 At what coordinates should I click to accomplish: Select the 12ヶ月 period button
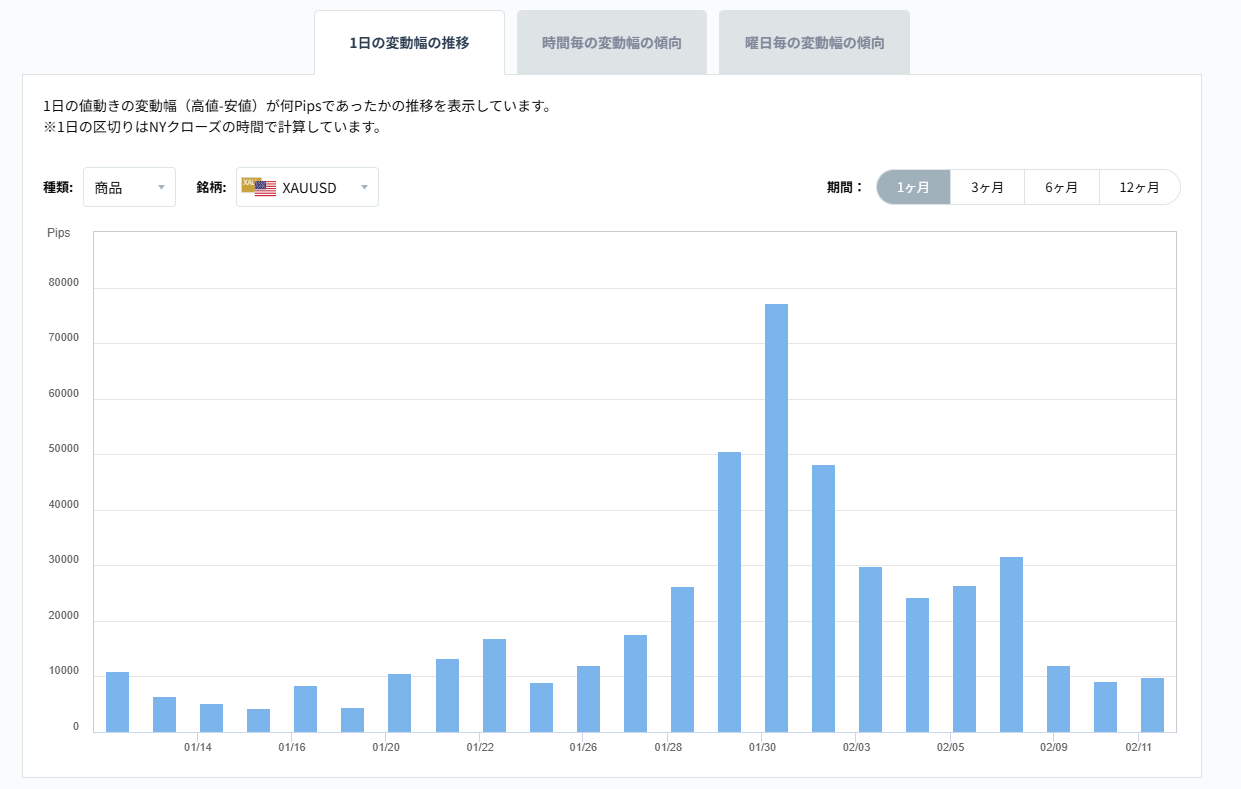point(1139,186)
